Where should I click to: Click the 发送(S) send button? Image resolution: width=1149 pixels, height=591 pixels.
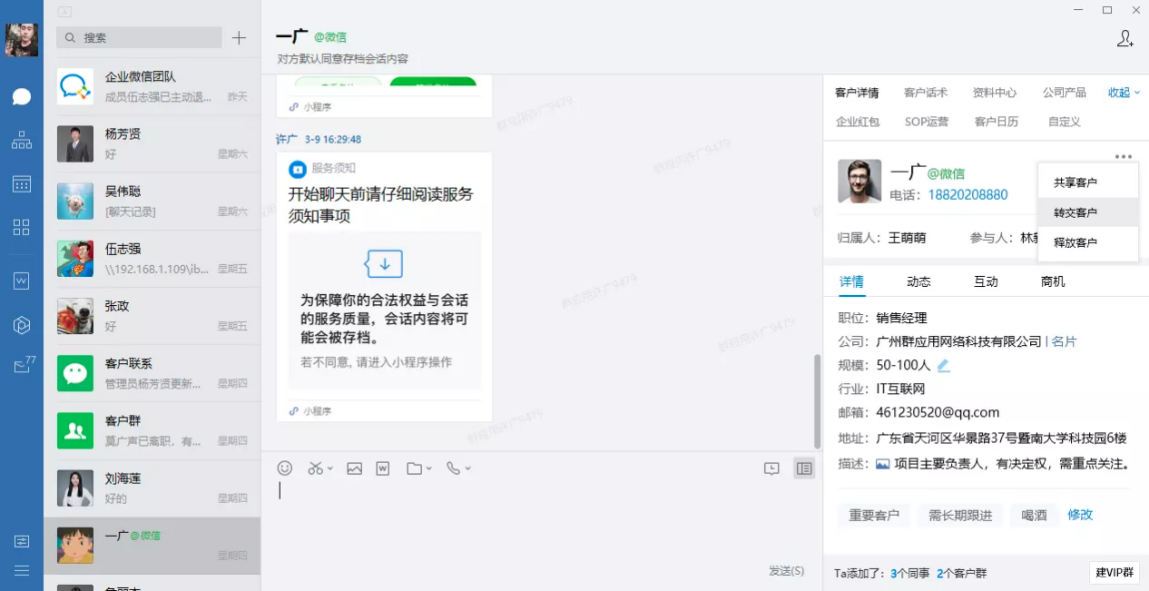click(786, 570)
